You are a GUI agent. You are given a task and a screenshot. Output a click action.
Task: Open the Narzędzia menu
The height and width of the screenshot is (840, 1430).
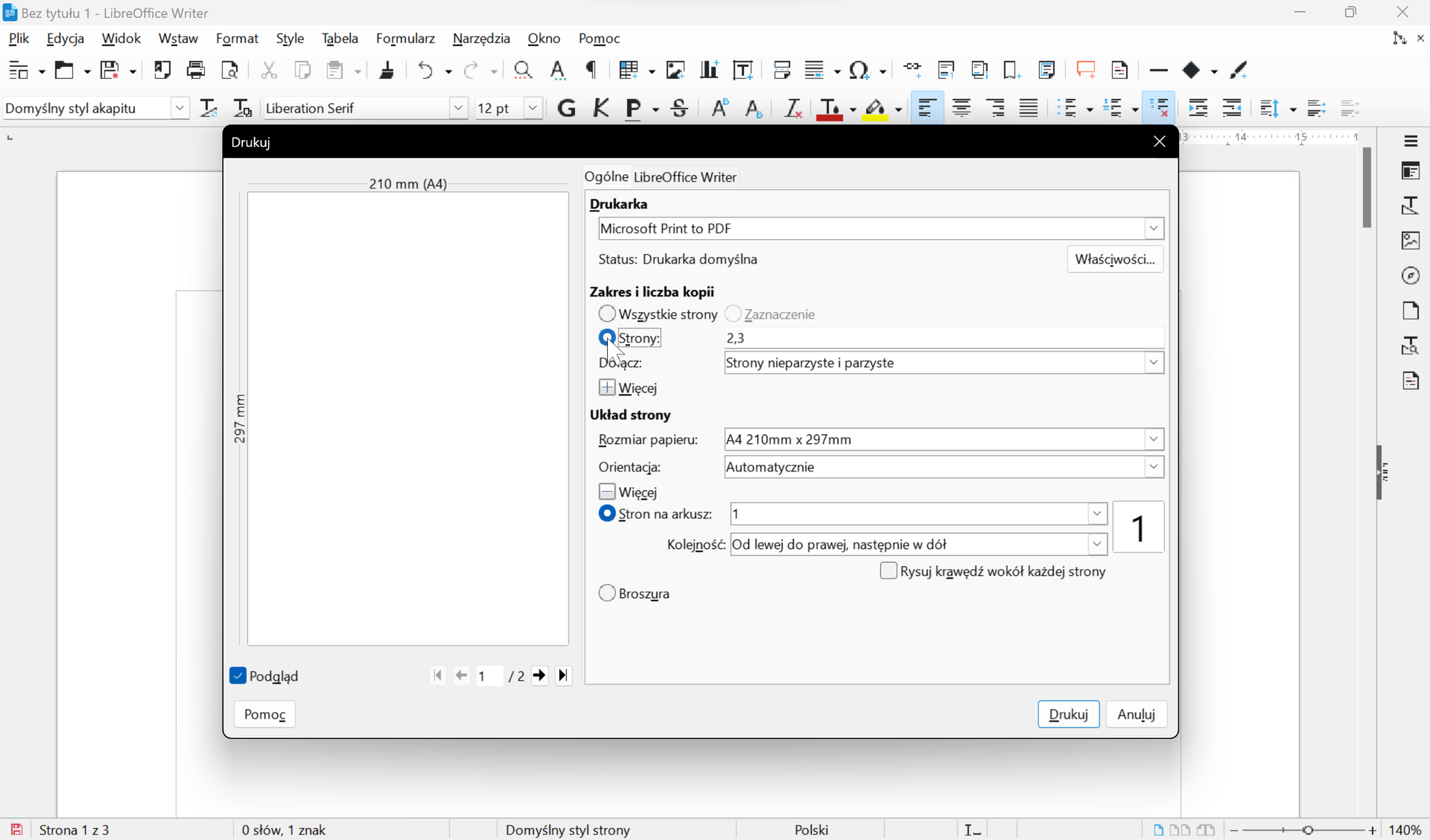click(481, 39)
